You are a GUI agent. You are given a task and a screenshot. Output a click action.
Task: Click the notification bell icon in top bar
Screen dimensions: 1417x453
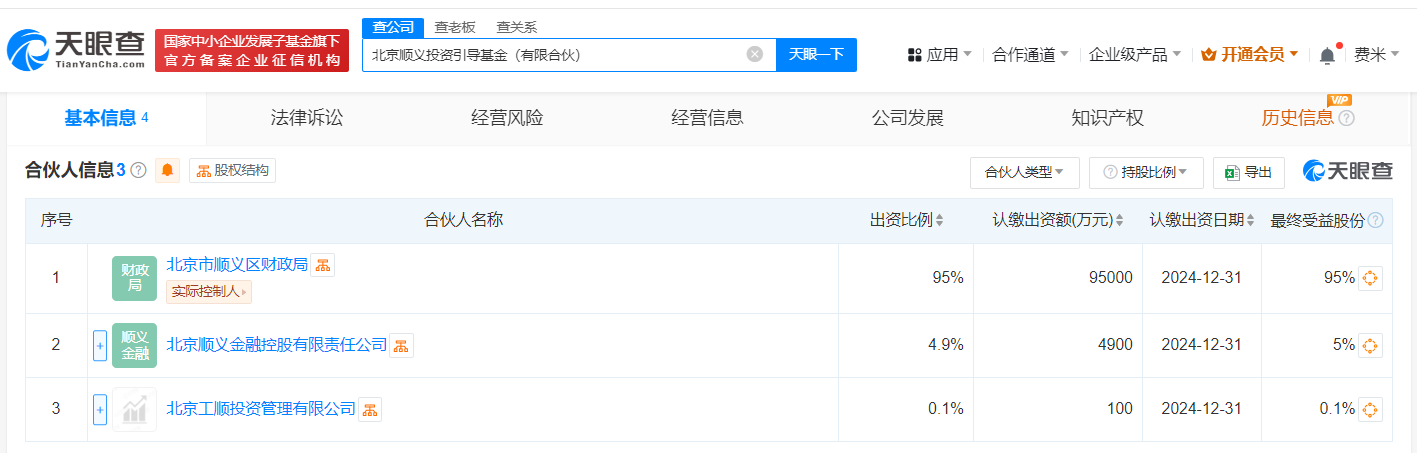coord(1327,55)
